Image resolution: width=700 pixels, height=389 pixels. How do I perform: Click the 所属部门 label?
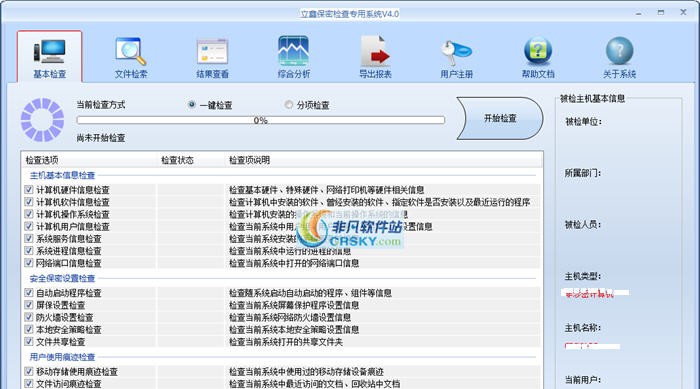coord(583,173)
